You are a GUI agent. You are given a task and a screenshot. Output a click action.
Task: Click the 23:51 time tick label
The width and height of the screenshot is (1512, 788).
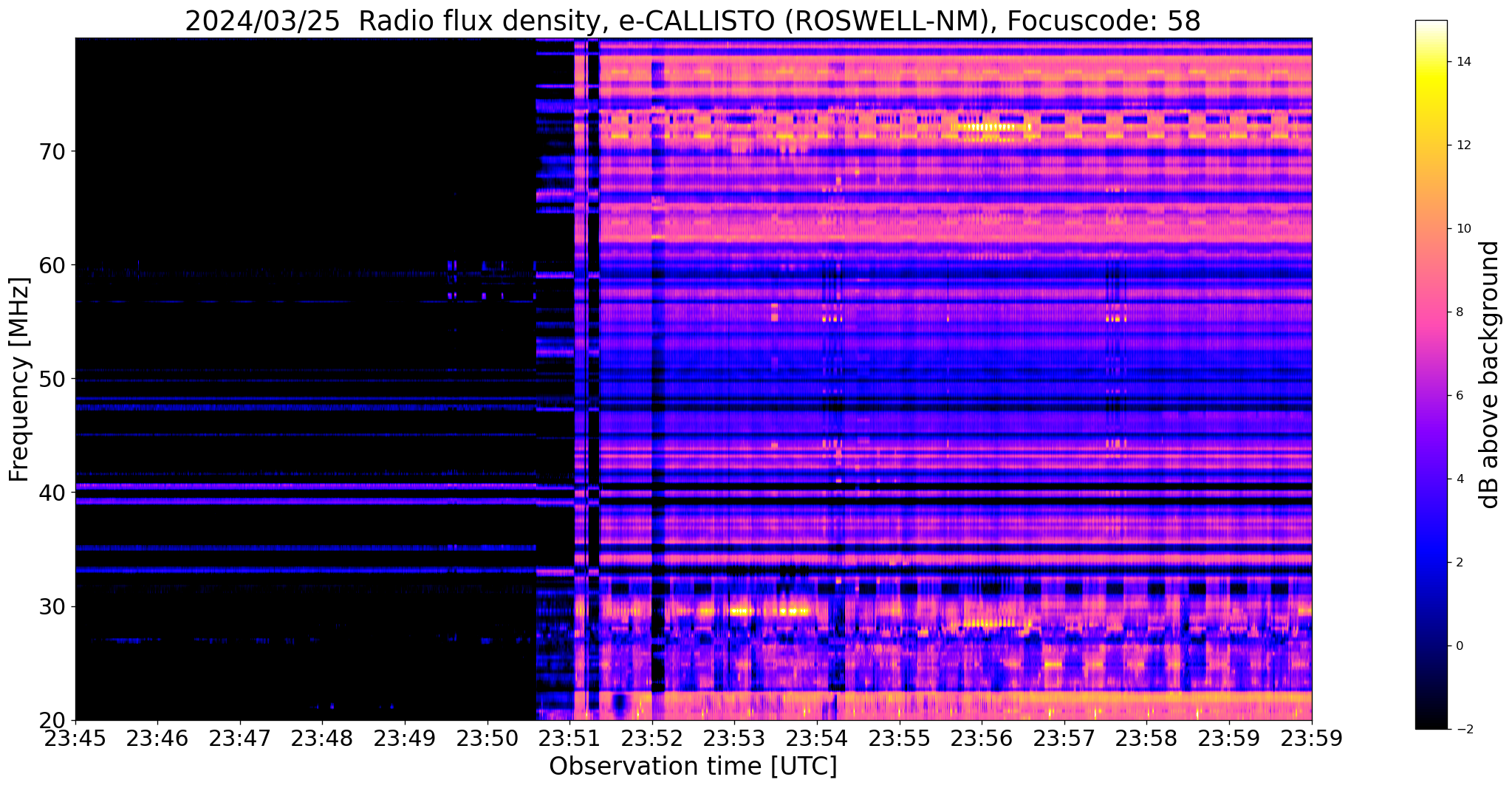[x=569, y=737]
